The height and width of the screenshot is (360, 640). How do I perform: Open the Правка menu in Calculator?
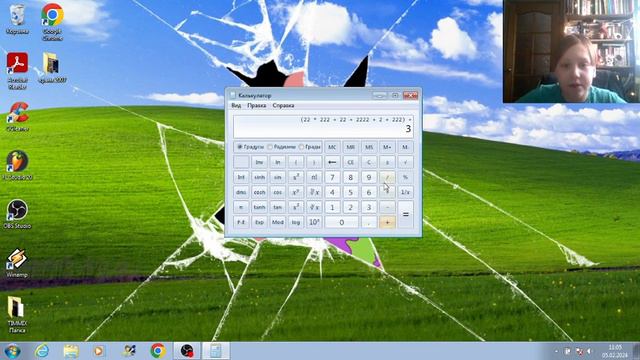click(257, 105)
